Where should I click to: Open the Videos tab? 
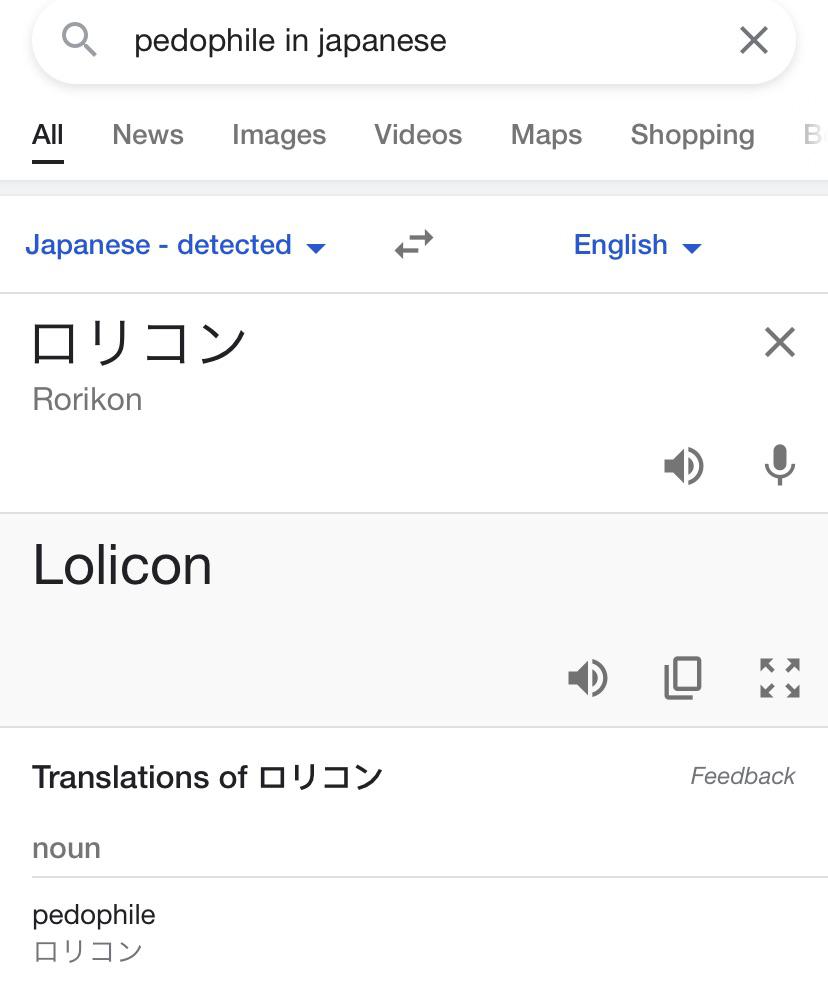(x=418, y=134)
